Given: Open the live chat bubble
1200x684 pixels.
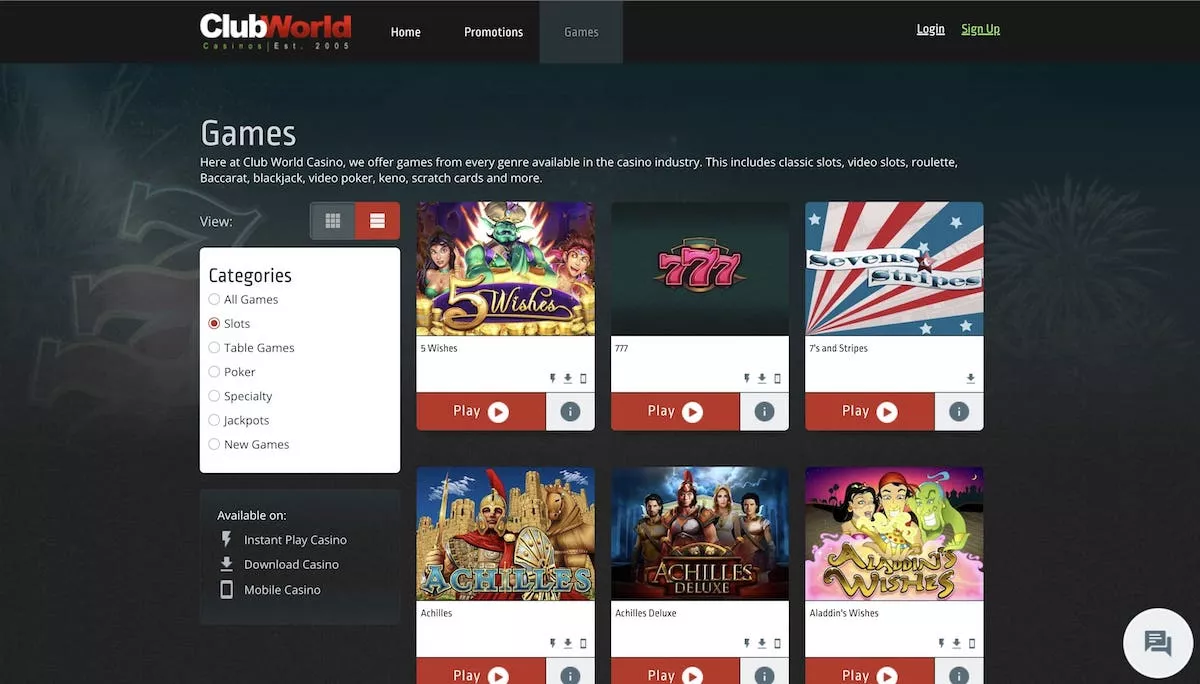Looking at the screenshot, I should coord(1157,643).
